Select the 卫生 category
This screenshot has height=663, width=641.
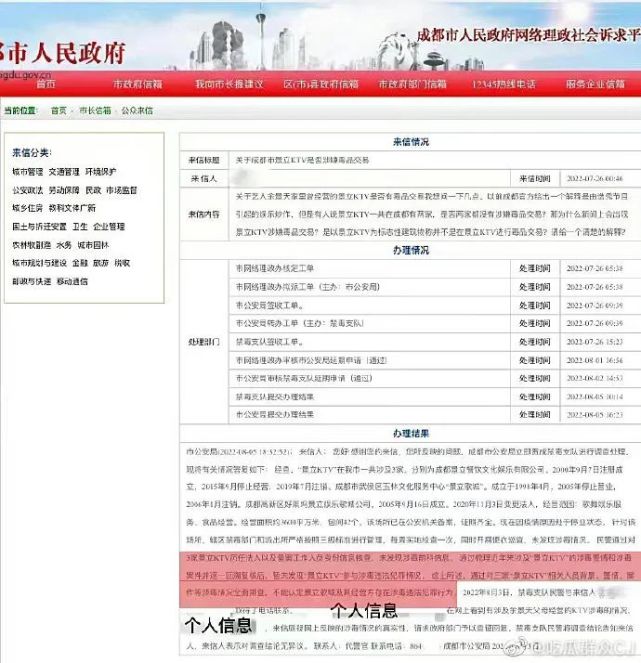pyautogui.click(x=80, y=227)
